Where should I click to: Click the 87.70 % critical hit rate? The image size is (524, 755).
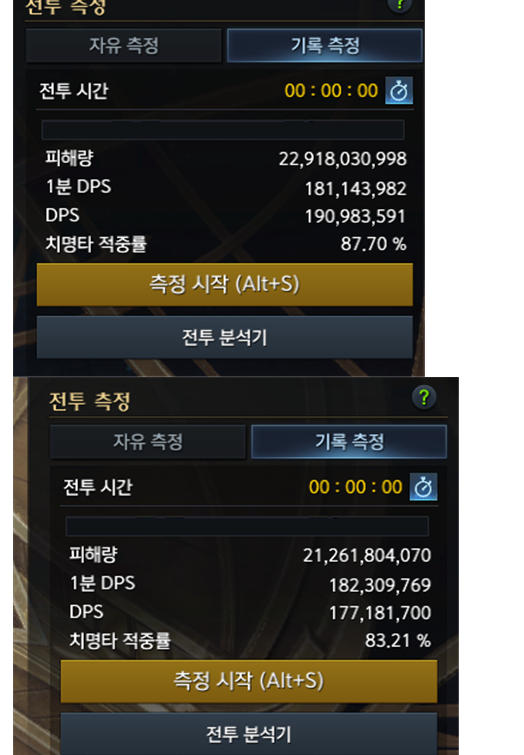pos(374,244)
